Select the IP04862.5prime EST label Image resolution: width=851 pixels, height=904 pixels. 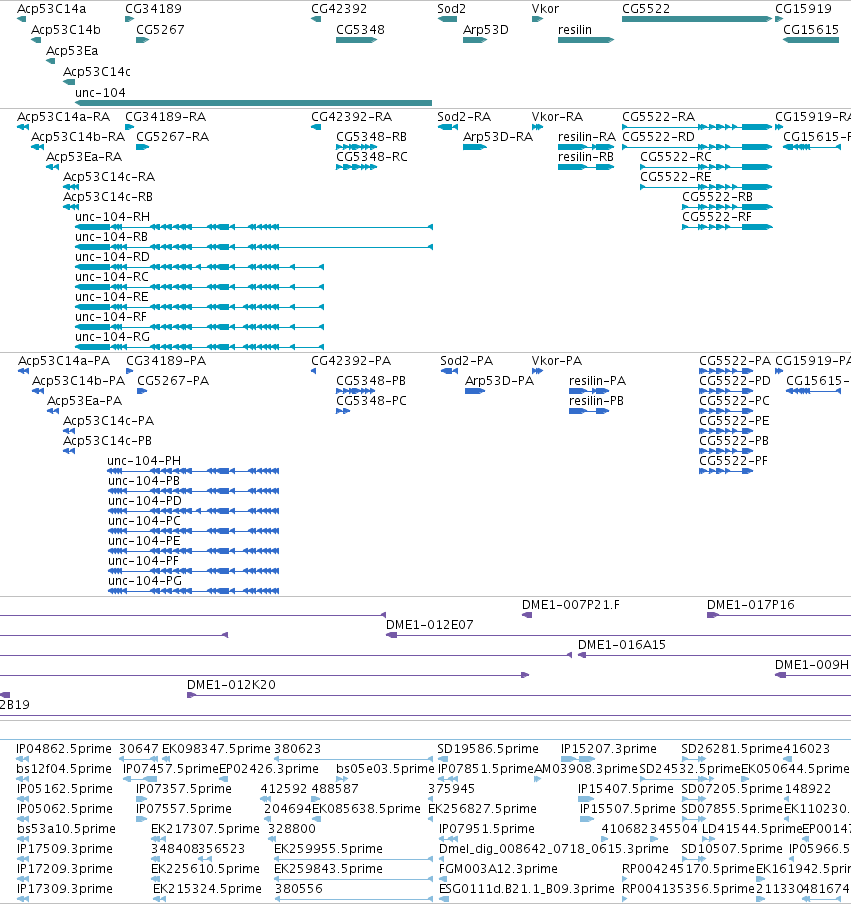click(x=64, y=749)
